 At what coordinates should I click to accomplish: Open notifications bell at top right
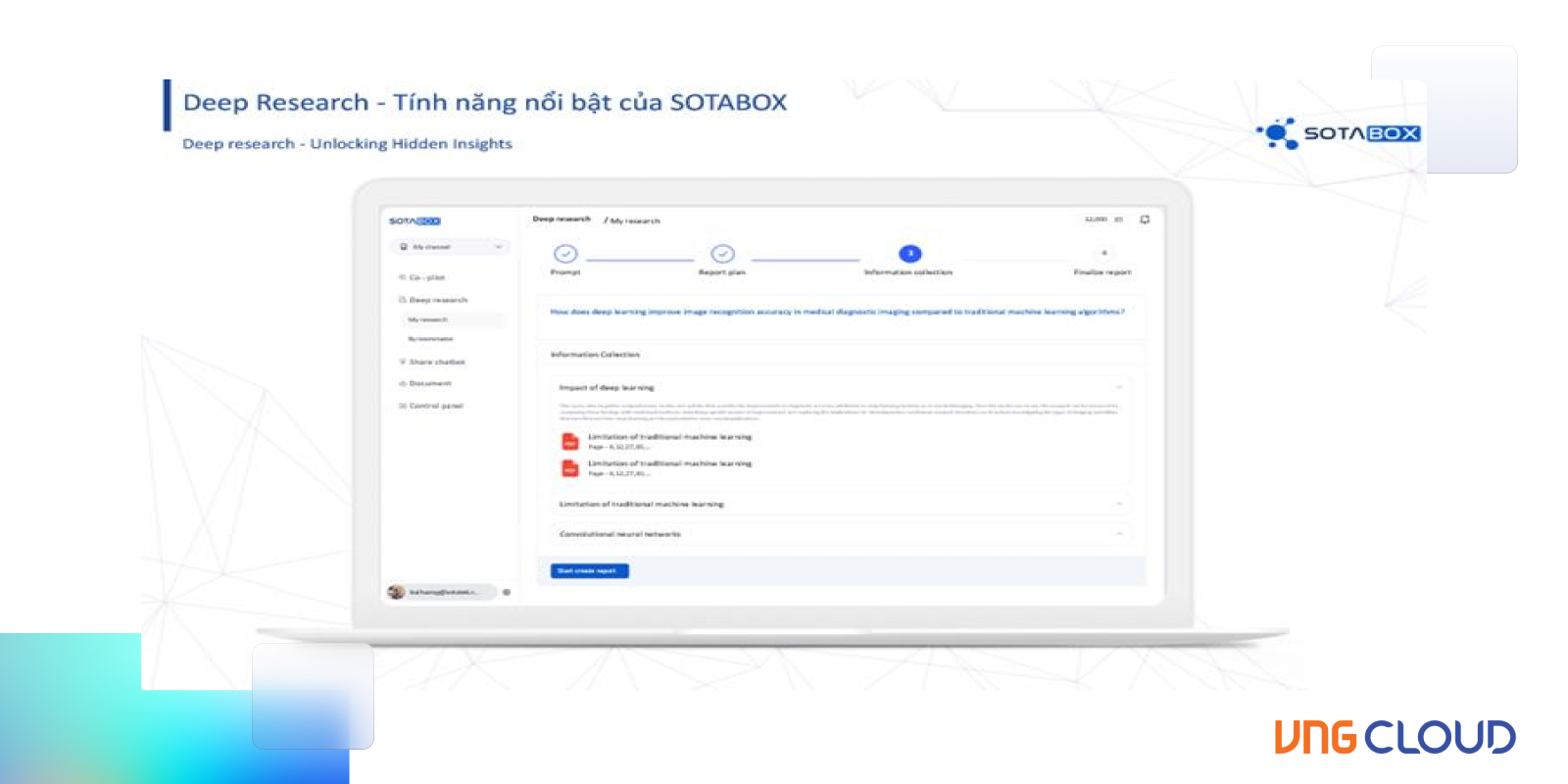click(x=1145, y=220)
